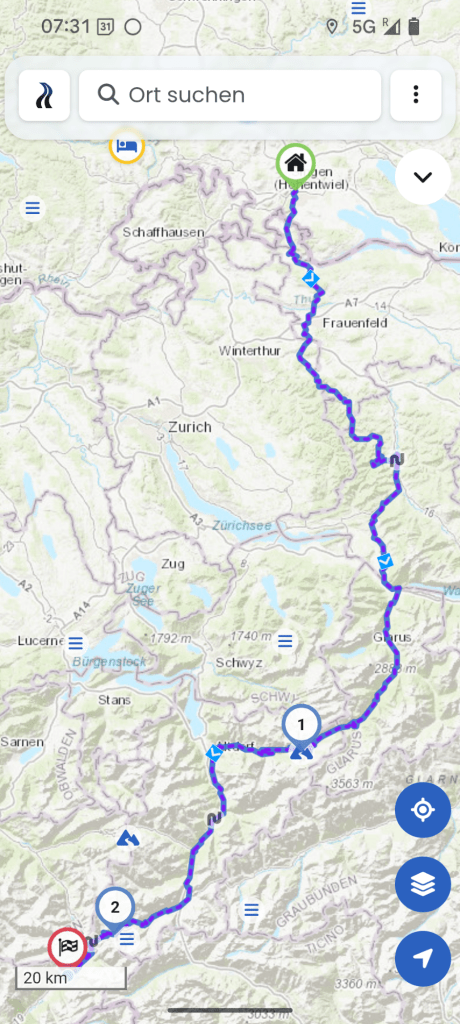
Task: Open the map layers selector
Action: point(423,884)
